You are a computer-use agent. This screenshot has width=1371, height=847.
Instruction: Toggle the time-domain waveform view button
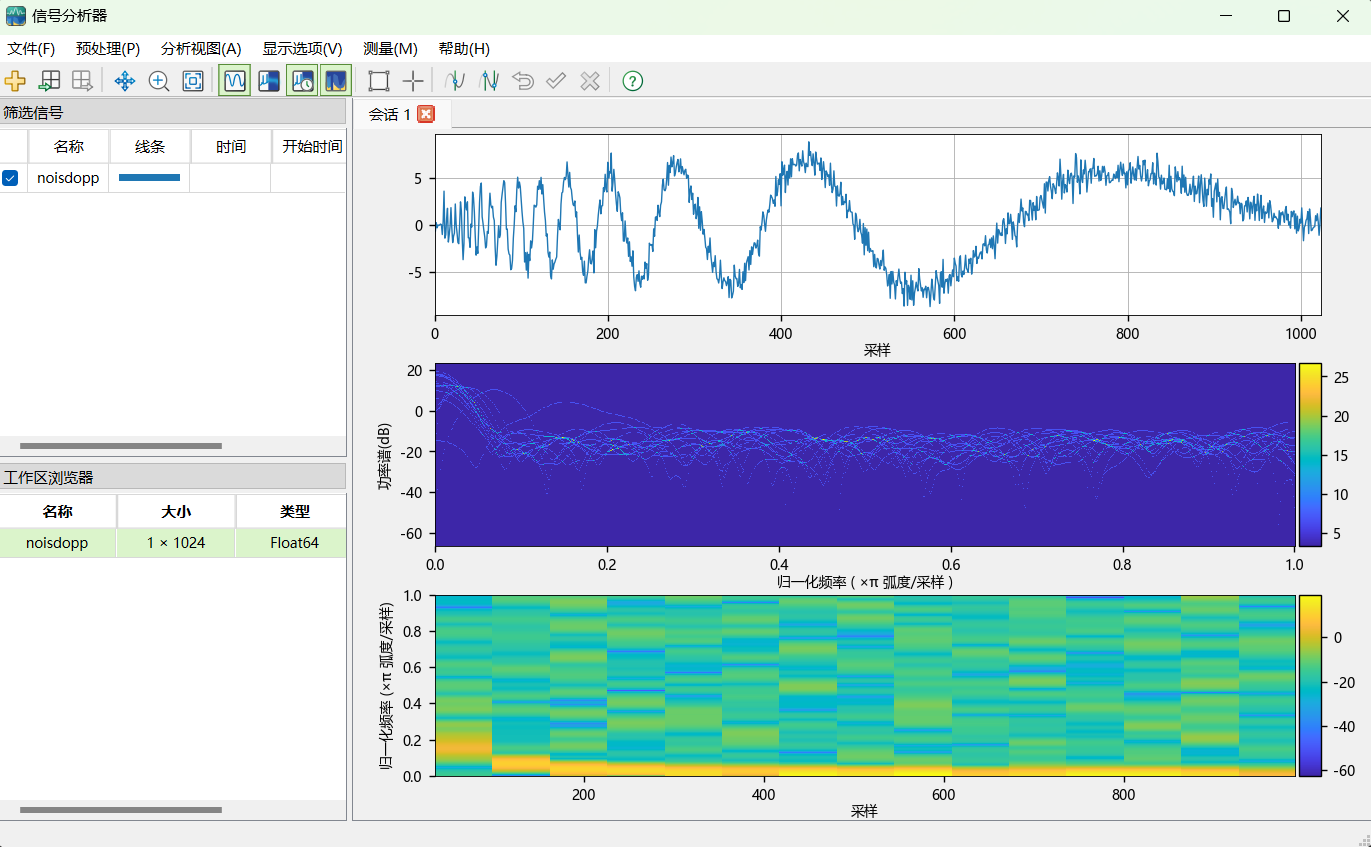click(235, 81)
